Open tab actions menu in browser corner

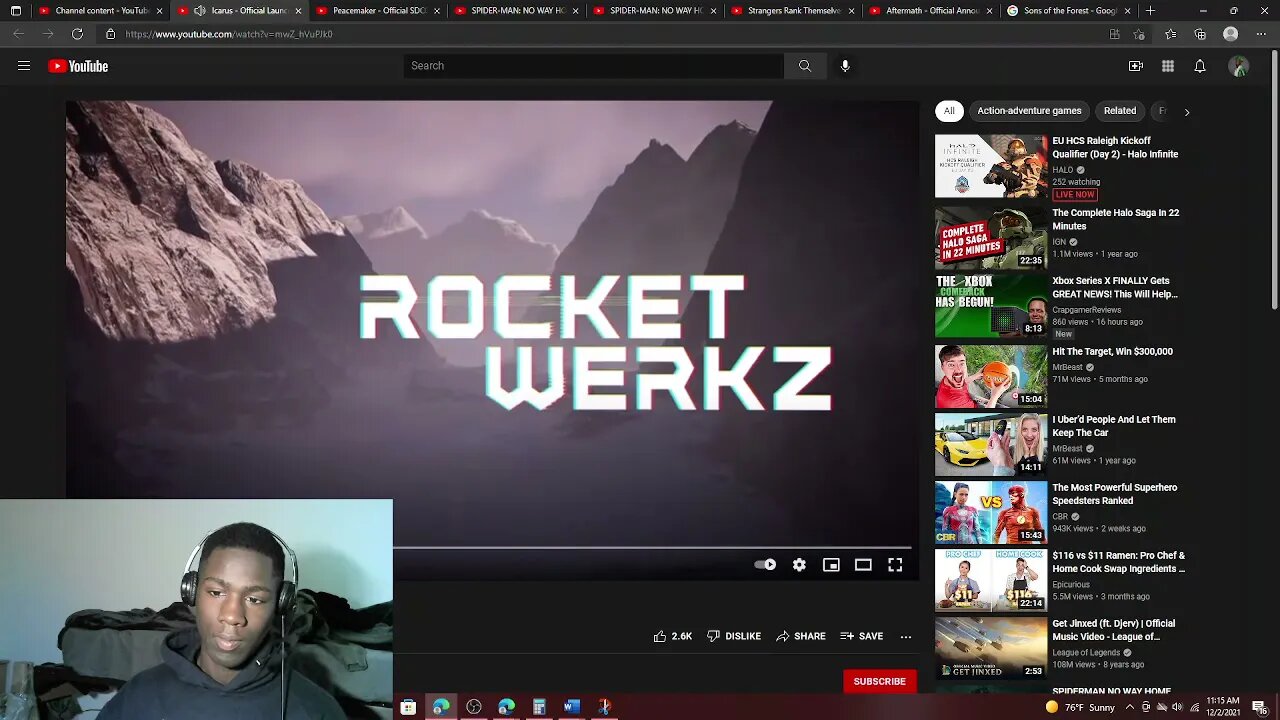15,11
